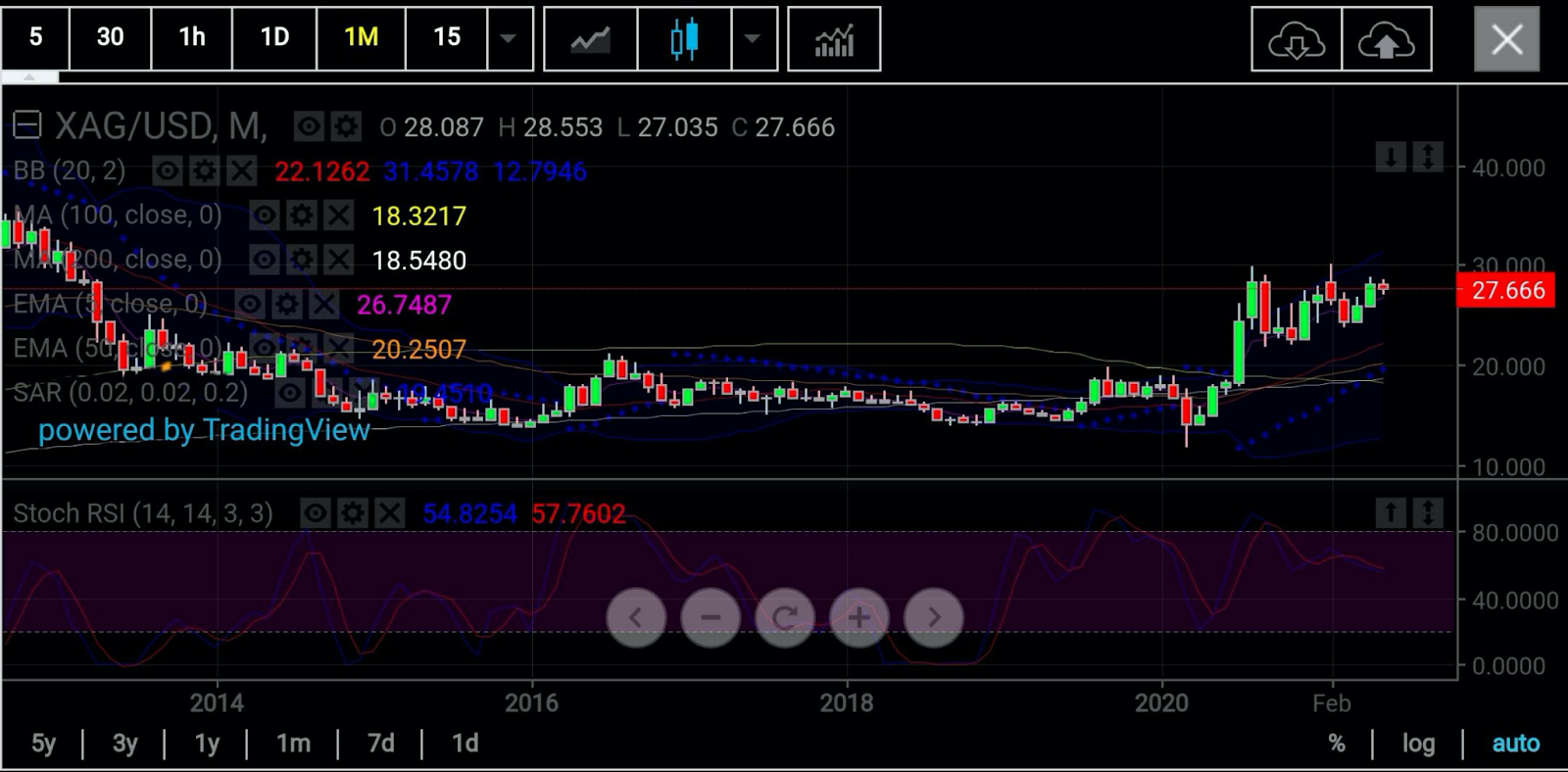Remove the EMA (5, close, 0) indicator

pos(323,304)
